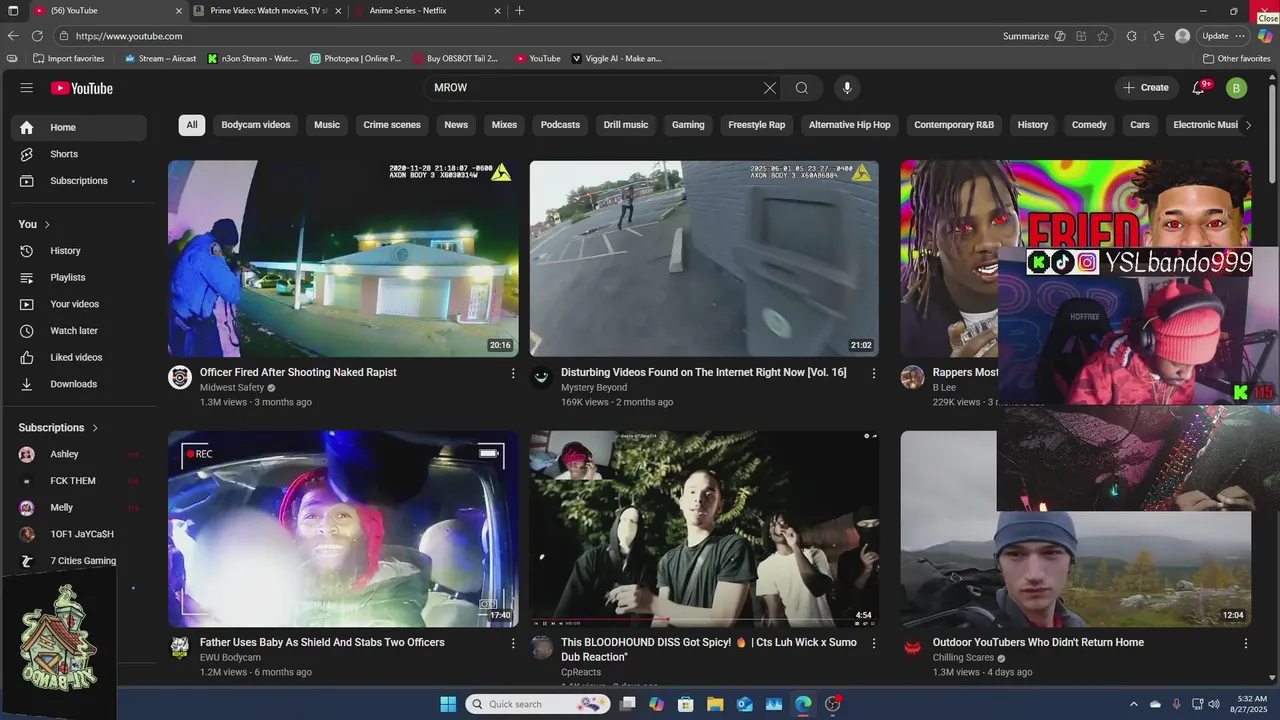
Task: Open the Edge icon in the taskbar
Action: (803, 704)
